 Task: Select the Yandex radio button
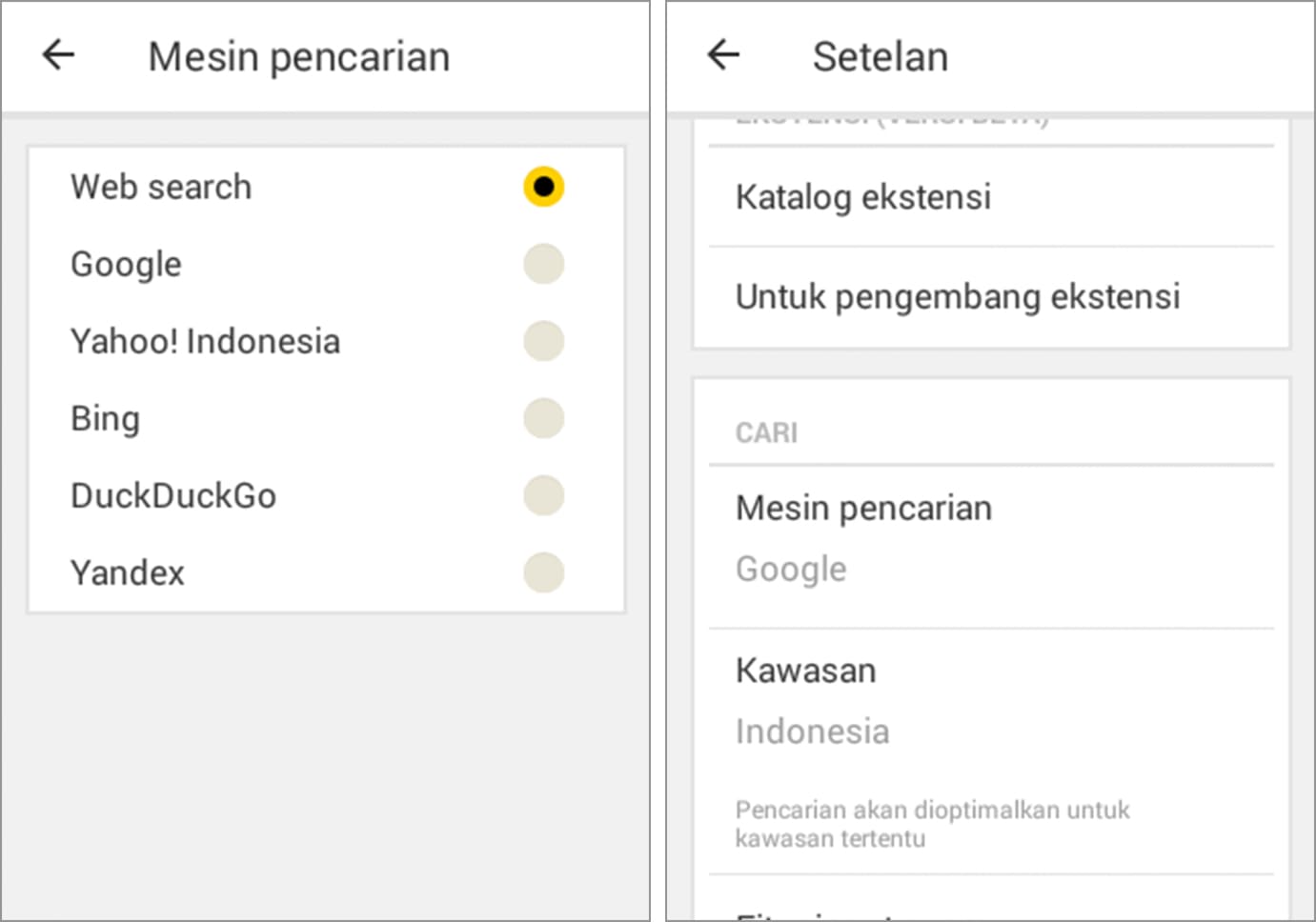pos(543,572)
